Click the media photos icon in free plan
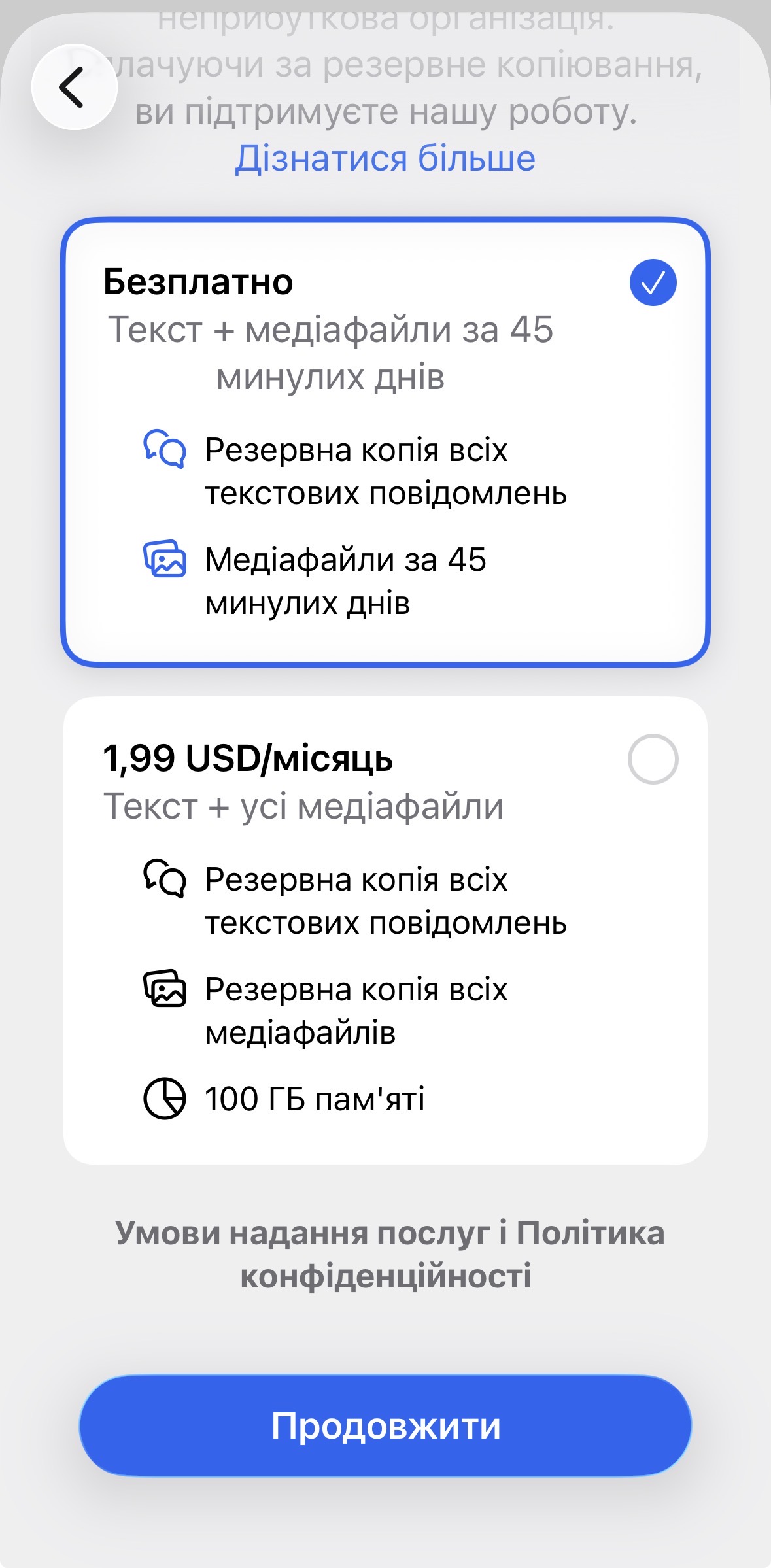Image resolution: width=771 pixels, height=1568 pixels. [165, 559]
